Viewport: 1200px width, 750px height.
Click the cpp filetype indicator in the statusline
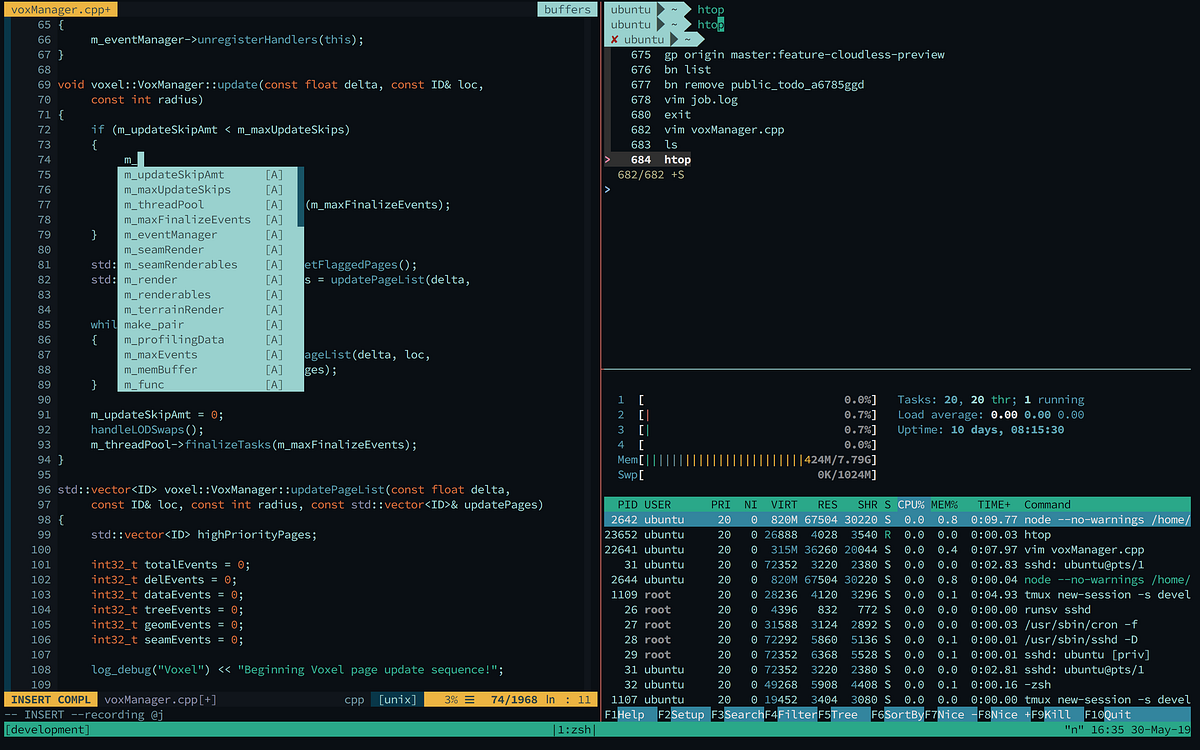coord(353,698)
